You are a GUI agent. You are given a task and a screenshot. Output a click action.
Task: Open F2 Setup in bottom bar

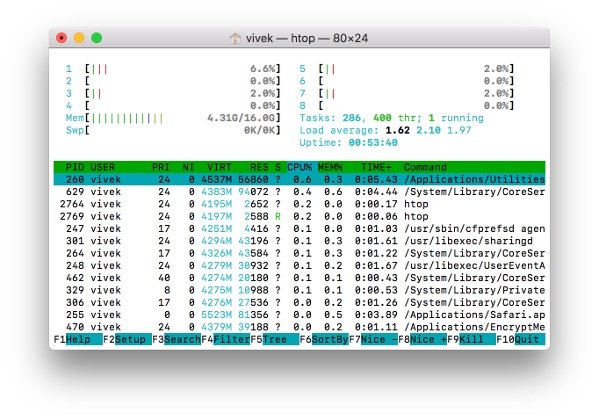[127, 339]
